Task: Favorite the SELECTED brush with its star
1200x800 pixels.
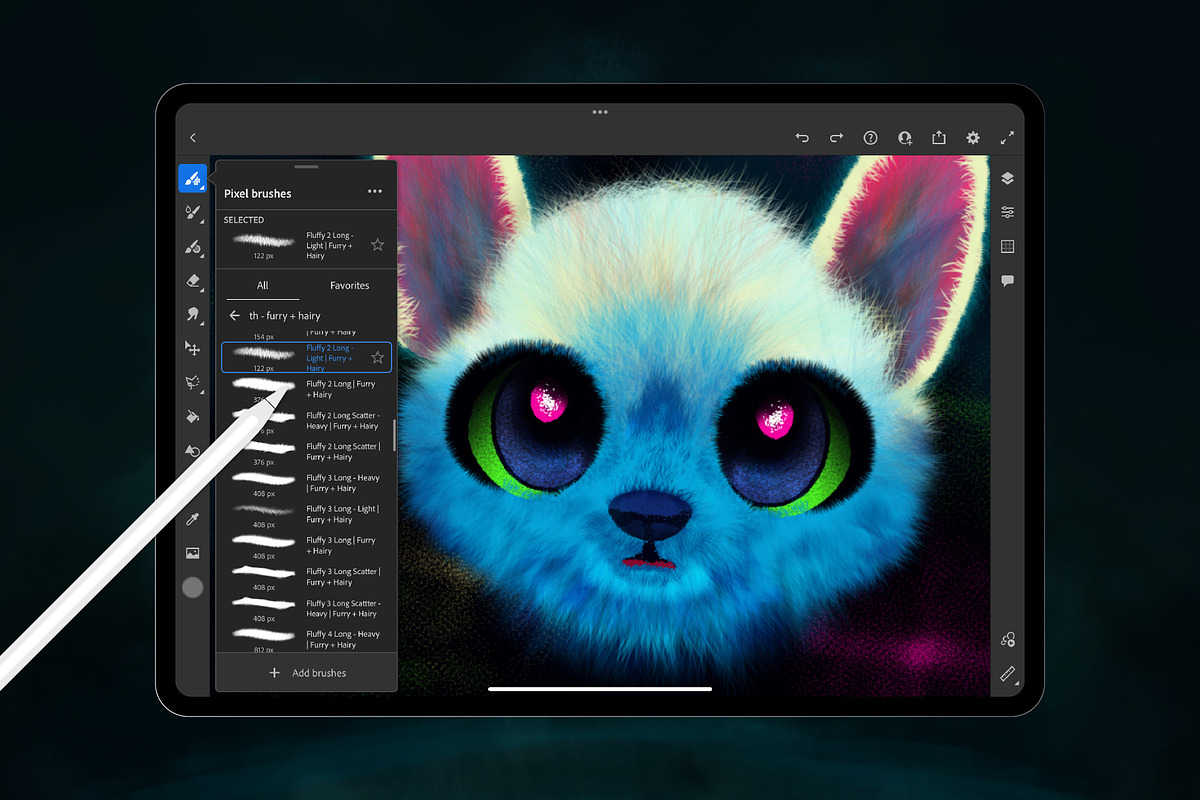Action: pyautogui.click(x=377, y=244)
